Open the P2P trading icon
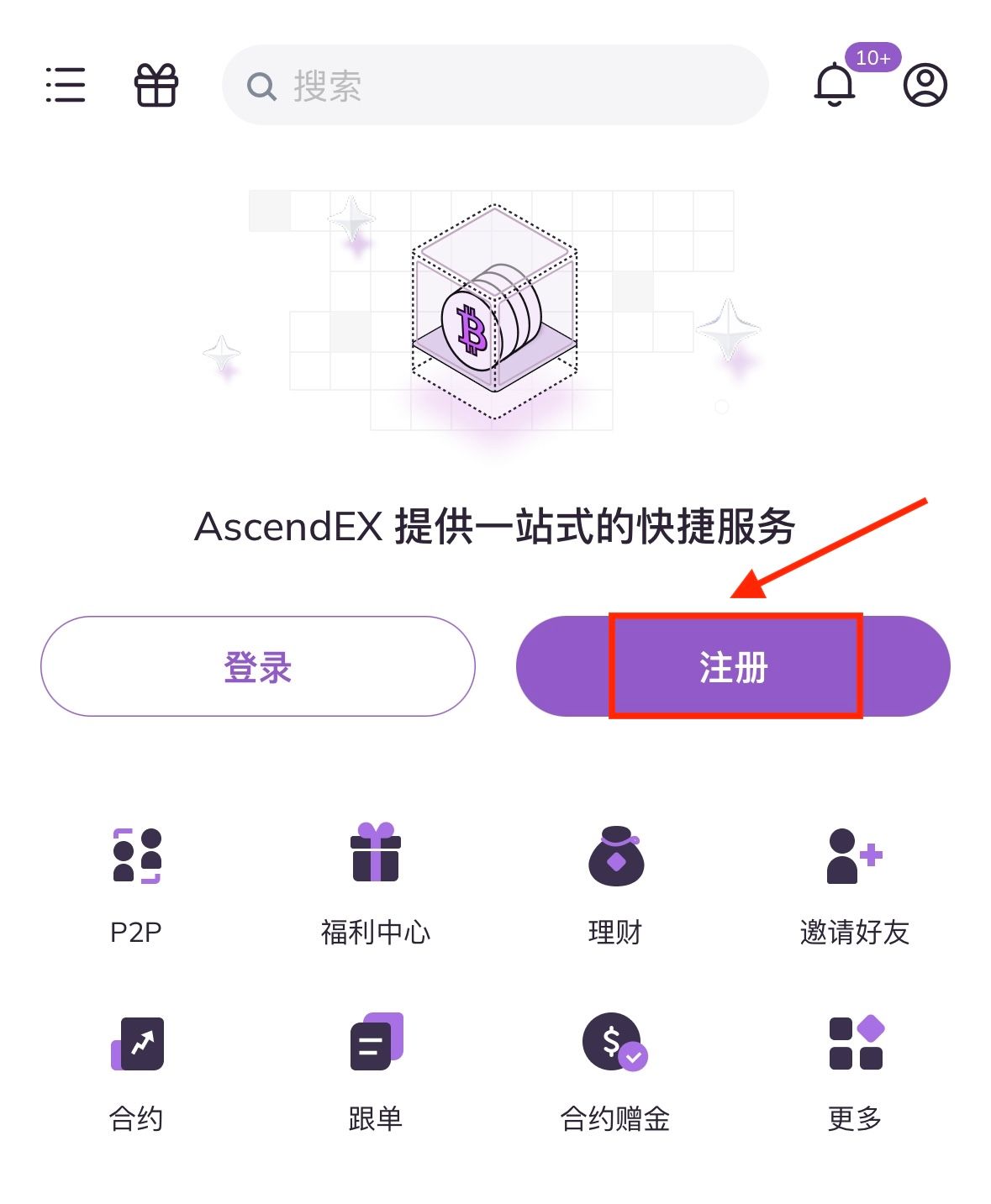 (136, 855)
